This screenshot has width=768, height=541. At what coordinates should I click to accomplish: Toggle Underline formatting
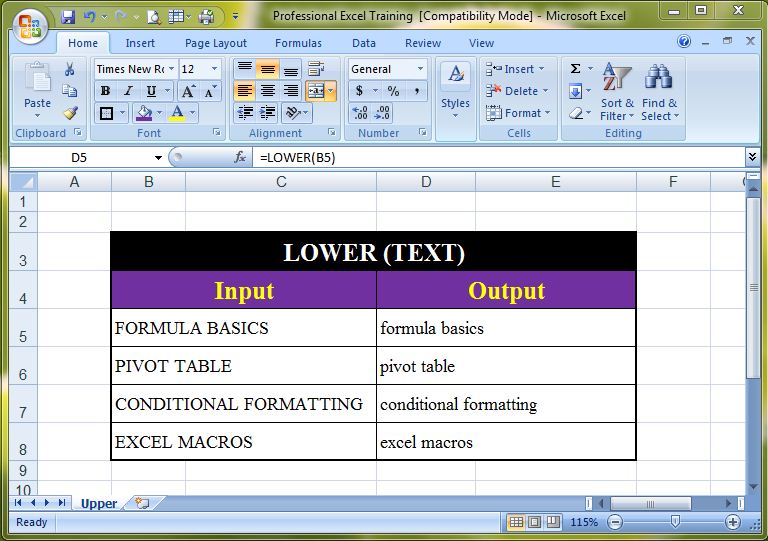[151, 91]
